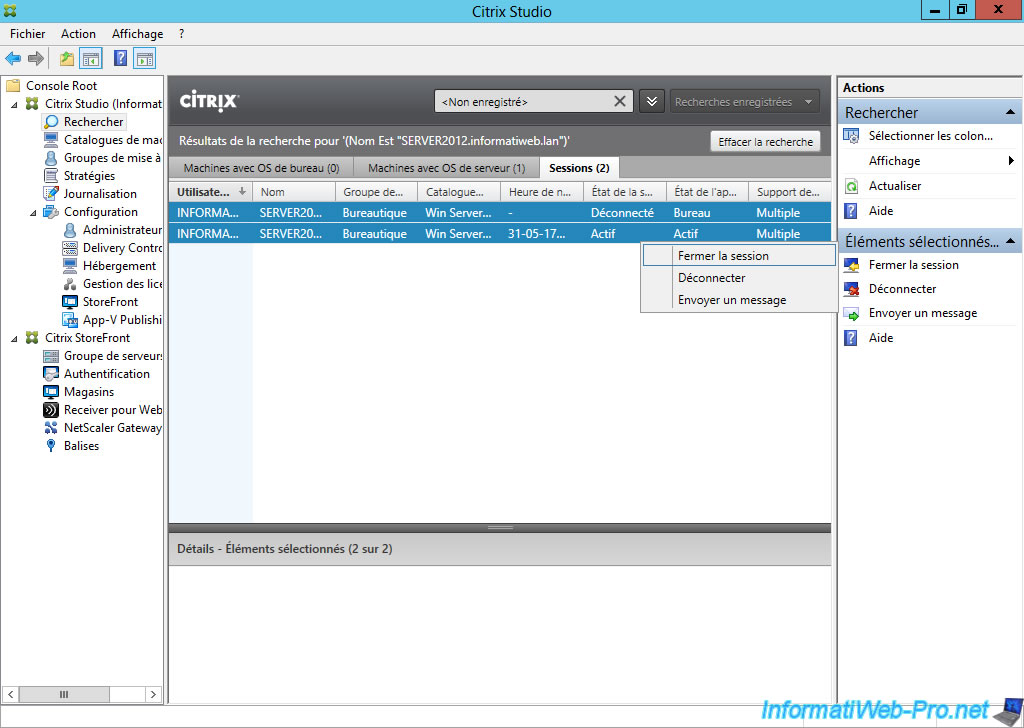Screen dimensions: 1024x728
Task: Expand the Affichage submenu arrow
Action: point(1011,161)
